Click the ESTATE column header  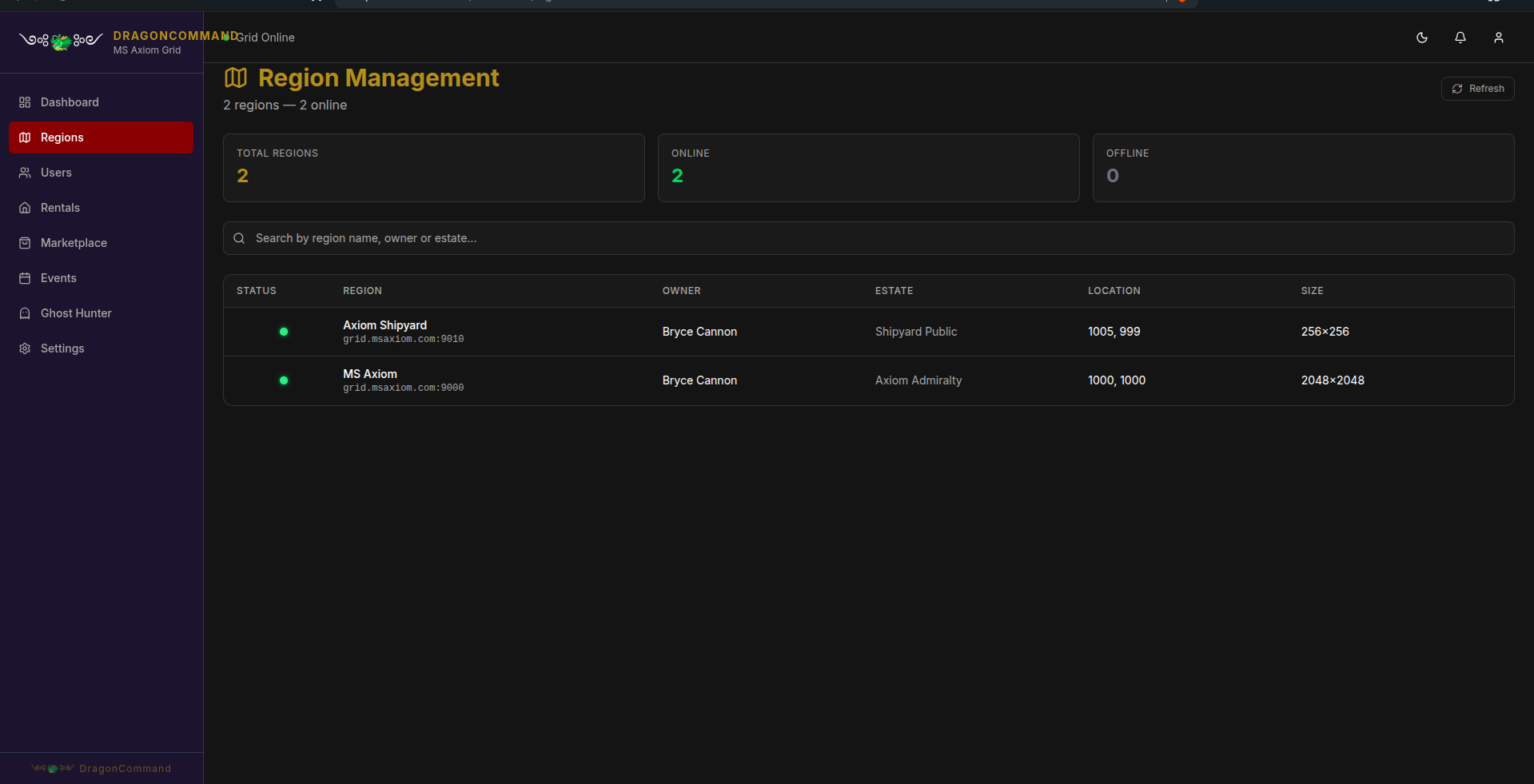(894, 291)
